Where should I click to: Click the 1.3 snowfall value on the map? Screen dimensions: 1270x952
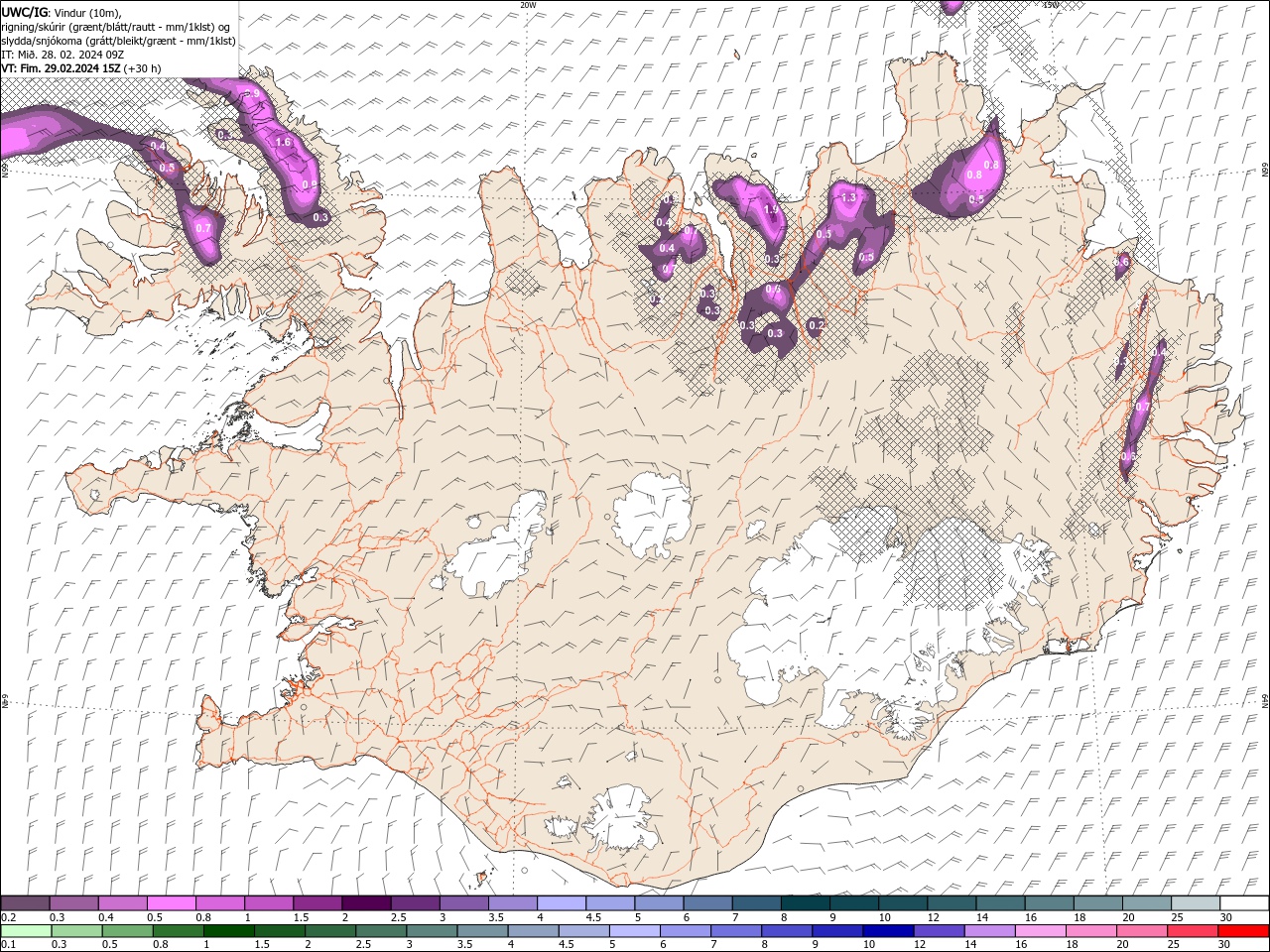tap(848, 197)
